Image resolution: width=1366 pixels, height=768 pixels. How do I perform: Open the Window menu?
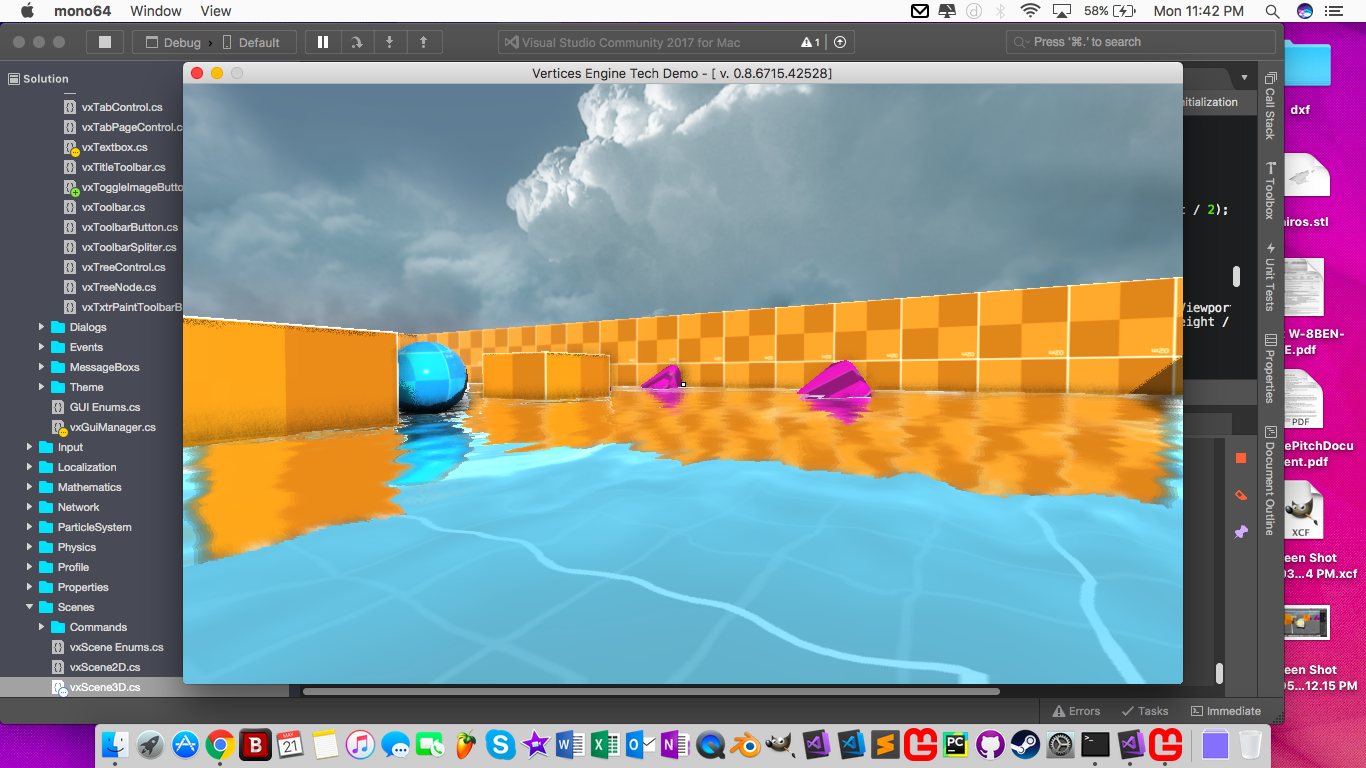pos(156,11)
